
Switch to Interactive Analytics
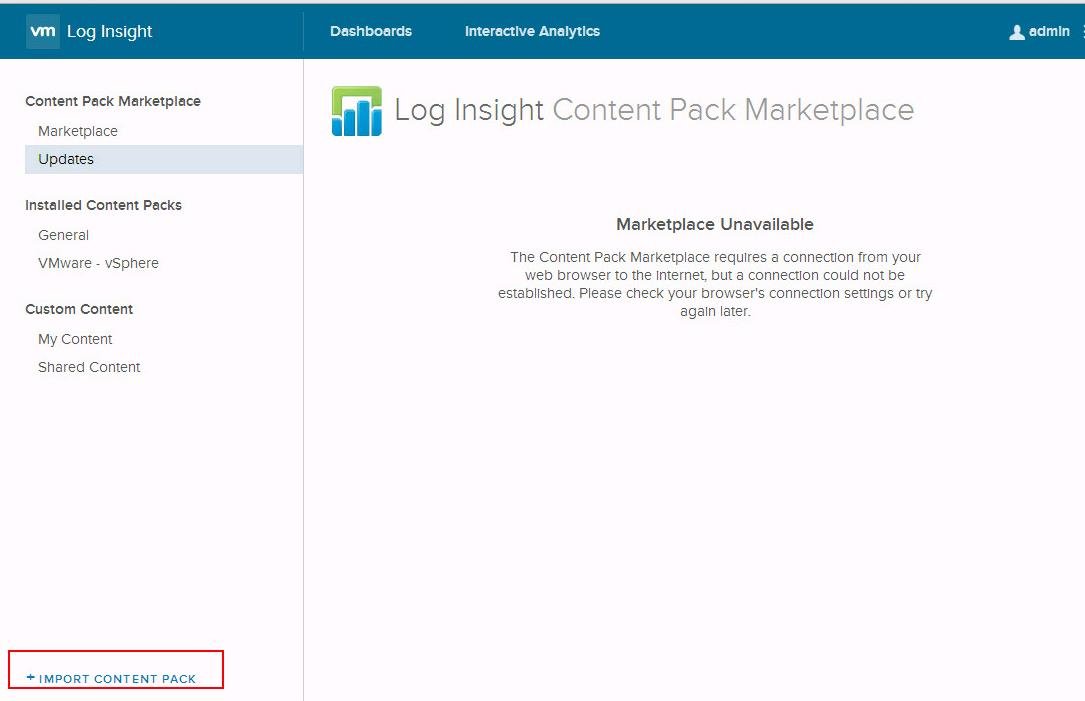[532, 31]
